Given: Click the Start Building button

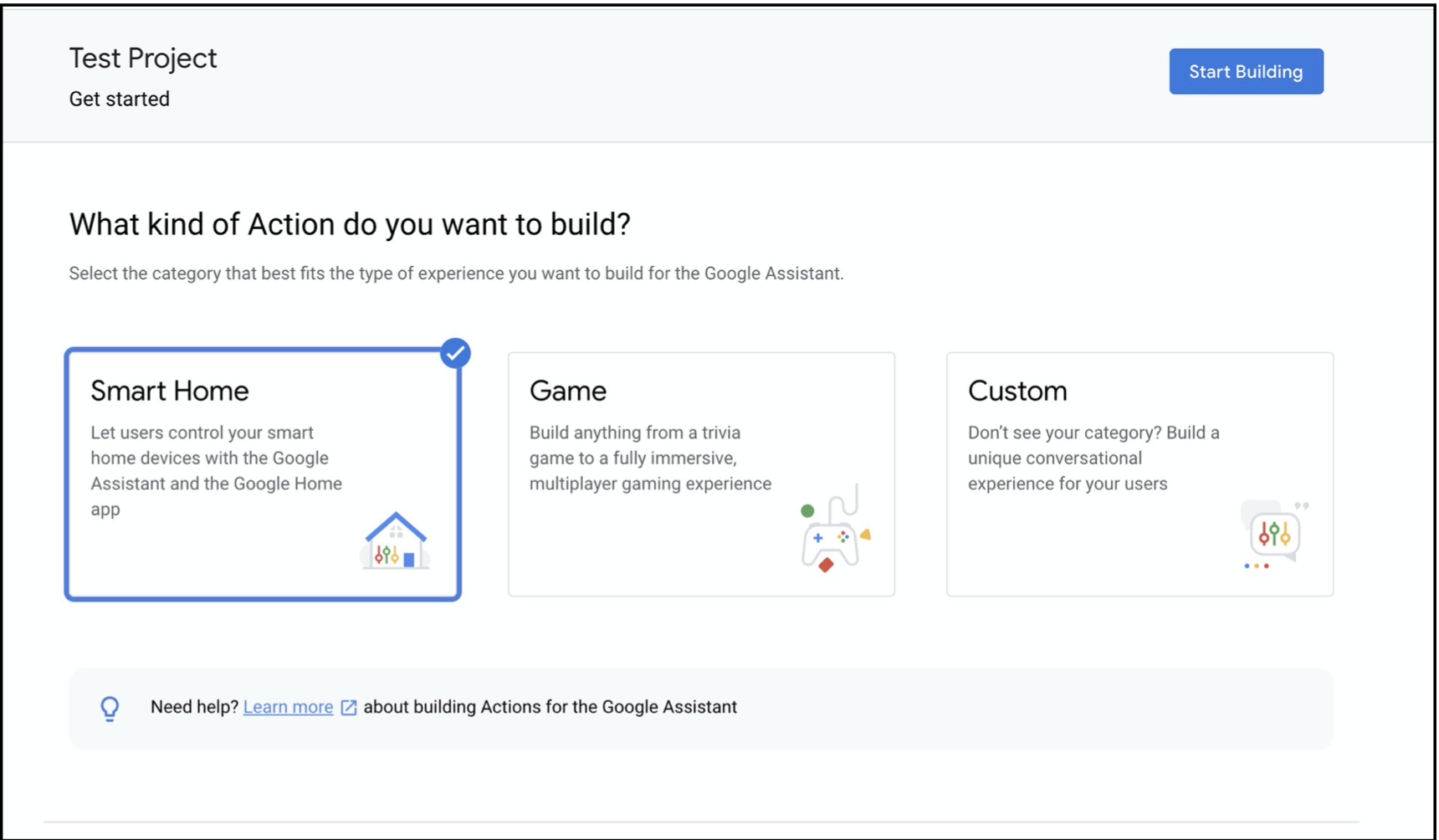Looking at the screenshot, I should coord(1246,71).
